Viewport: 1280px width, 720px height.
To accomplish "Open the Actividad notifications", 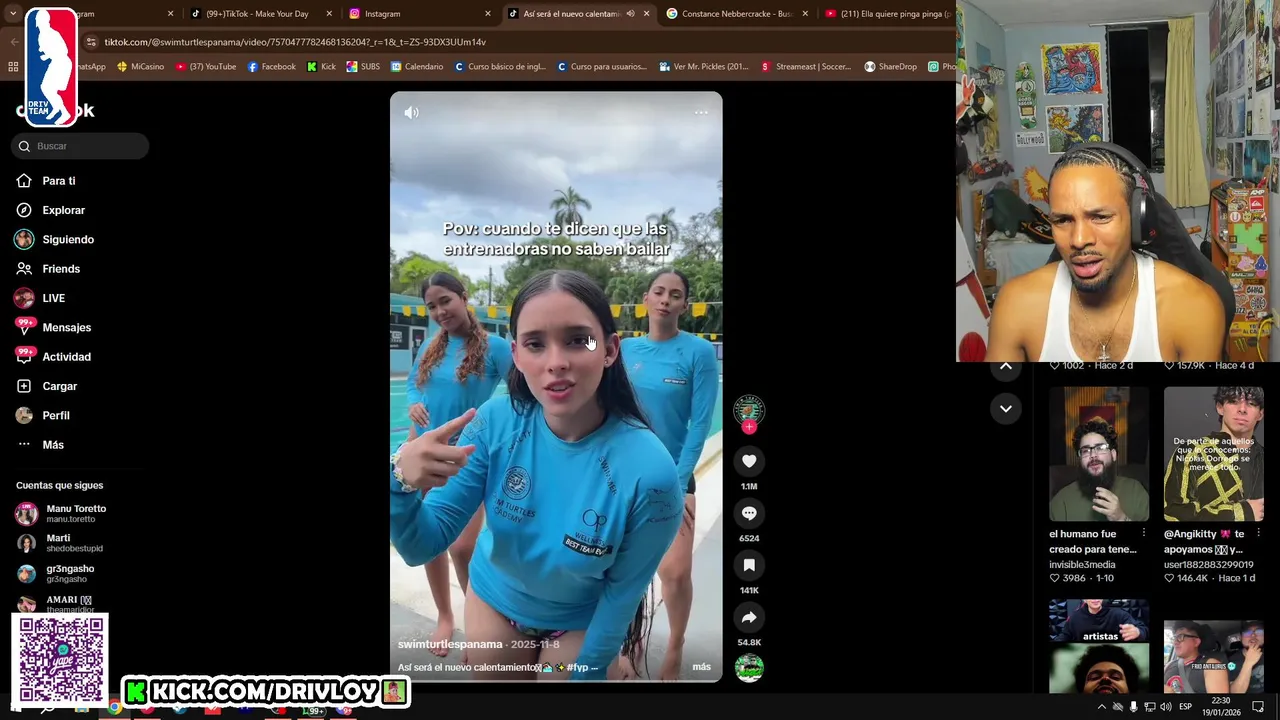I will click(66, 357).
